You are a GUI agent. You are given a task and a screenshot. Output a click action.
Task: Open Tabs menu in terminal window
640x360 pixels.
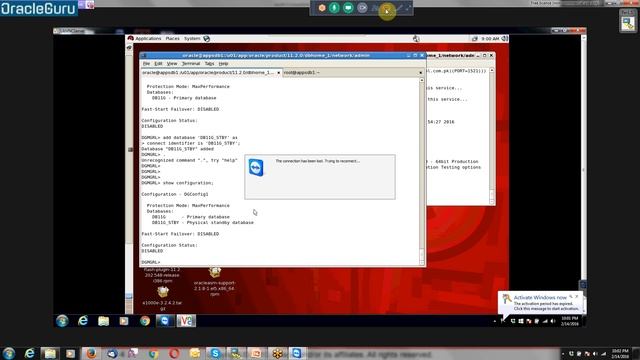(209, 64)
